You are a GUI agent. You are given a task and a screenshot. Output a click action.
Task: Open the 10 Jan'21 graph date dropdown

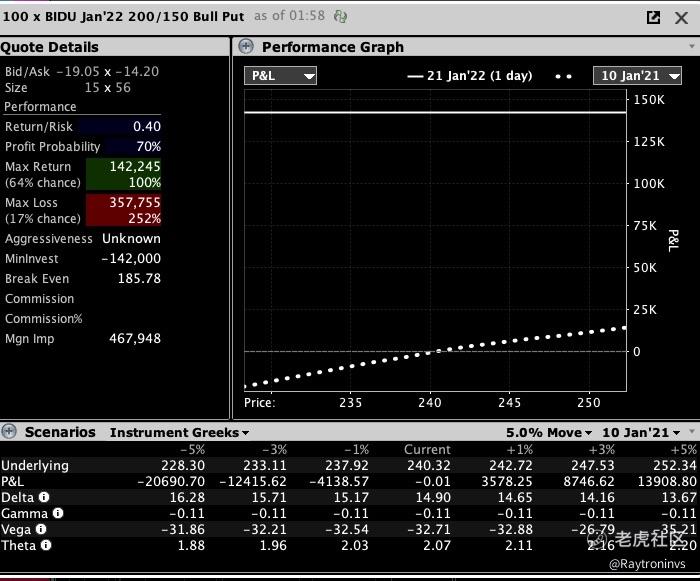click(637, 75)
